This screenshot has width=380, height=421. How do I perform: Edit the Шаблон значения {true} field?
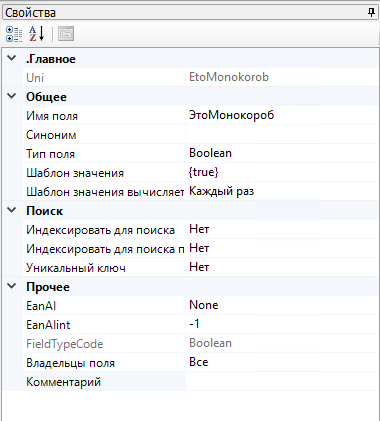282,172
